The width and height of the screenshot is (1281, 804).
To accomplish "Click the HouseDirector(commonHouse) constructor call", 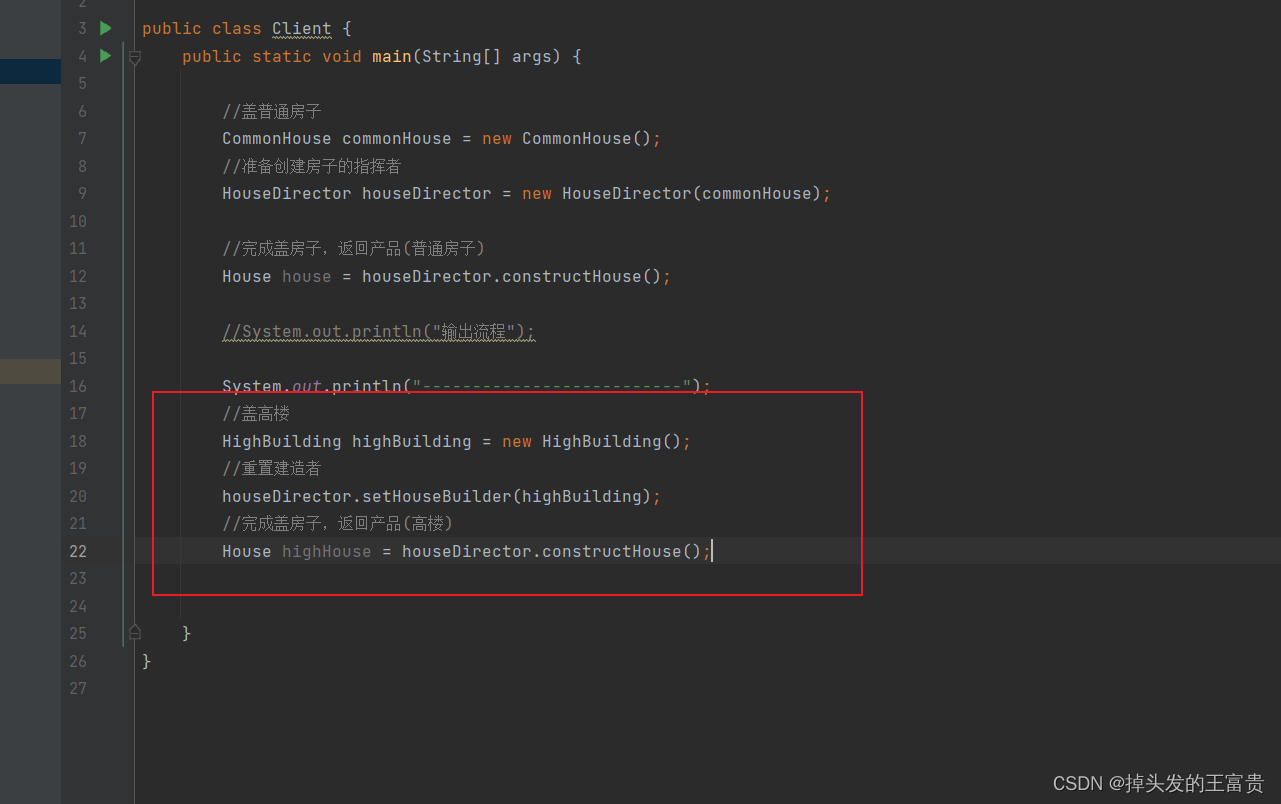I will tap(691, 194).
